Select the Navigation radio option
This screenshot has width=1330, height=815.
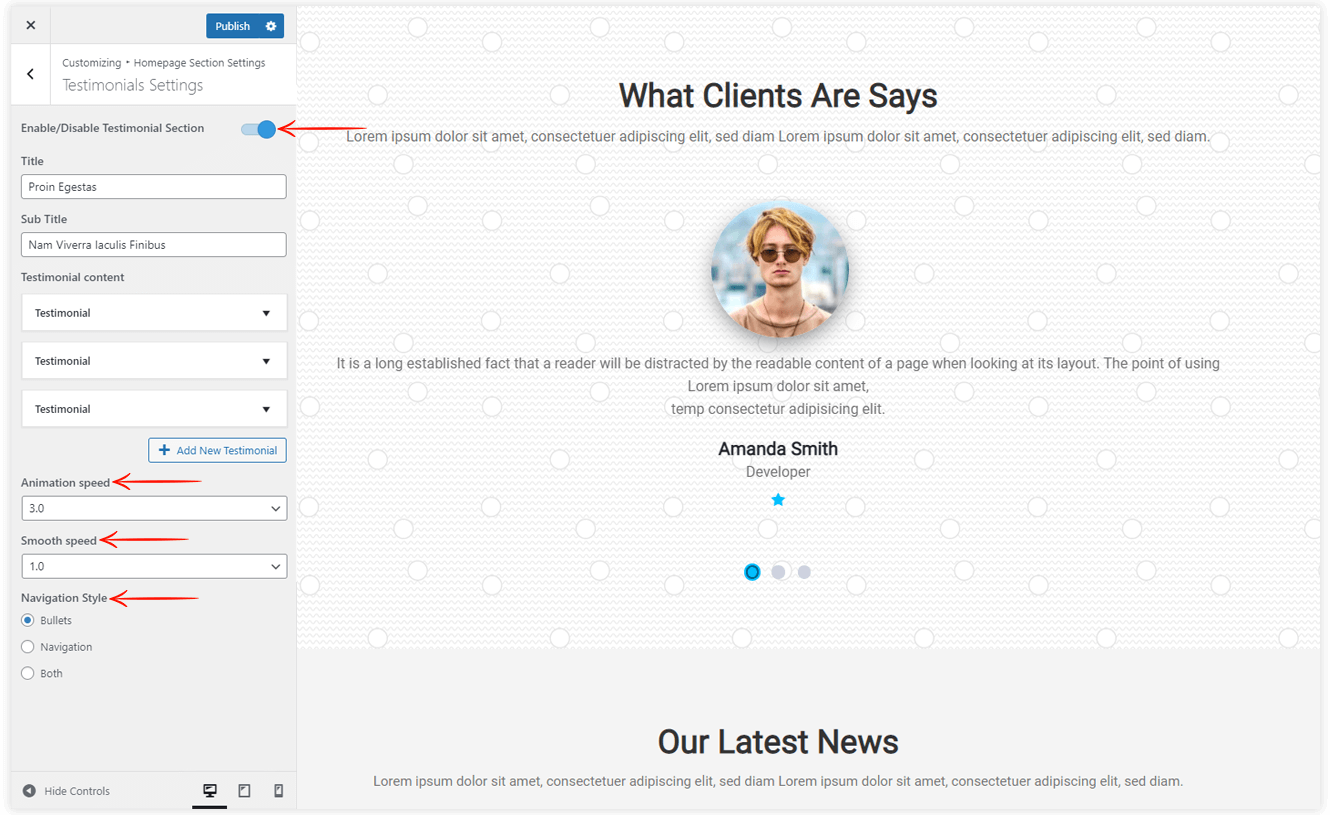[28, 647]
